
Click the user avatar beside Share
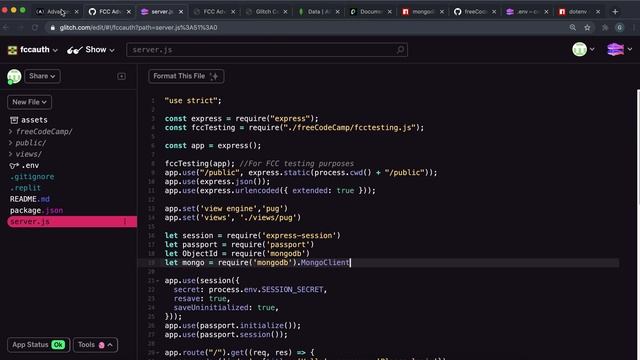coord(14,76)
